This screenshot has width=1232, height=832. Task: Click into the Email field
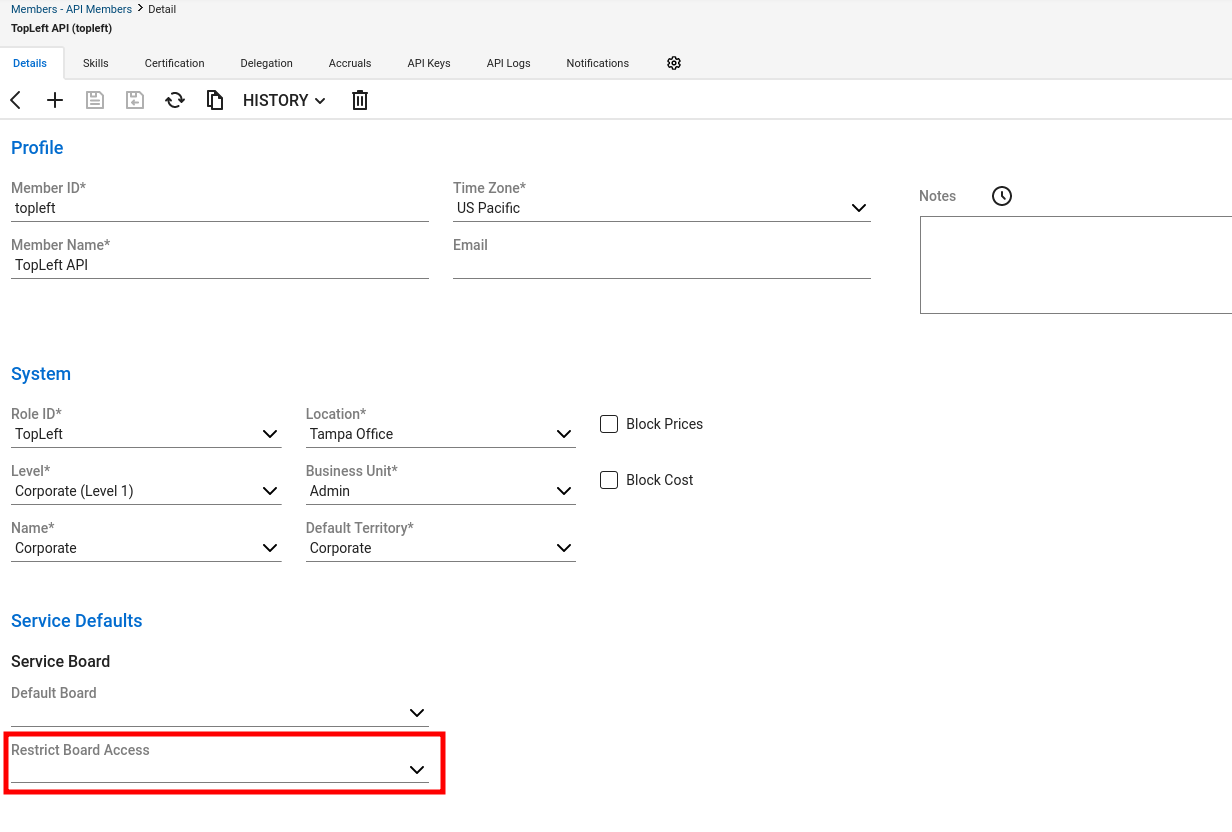[662, 265]
